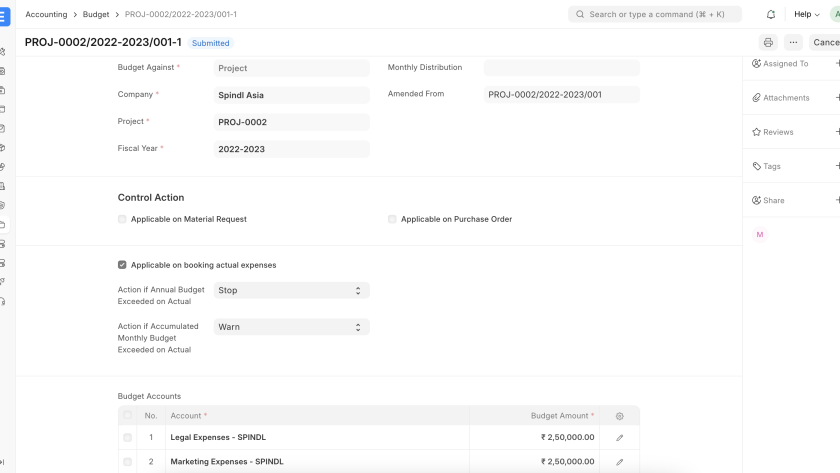This screenshot has width=840, height=473.
Task: Click the printer icon in header
Action: click(x=768, y=43)
